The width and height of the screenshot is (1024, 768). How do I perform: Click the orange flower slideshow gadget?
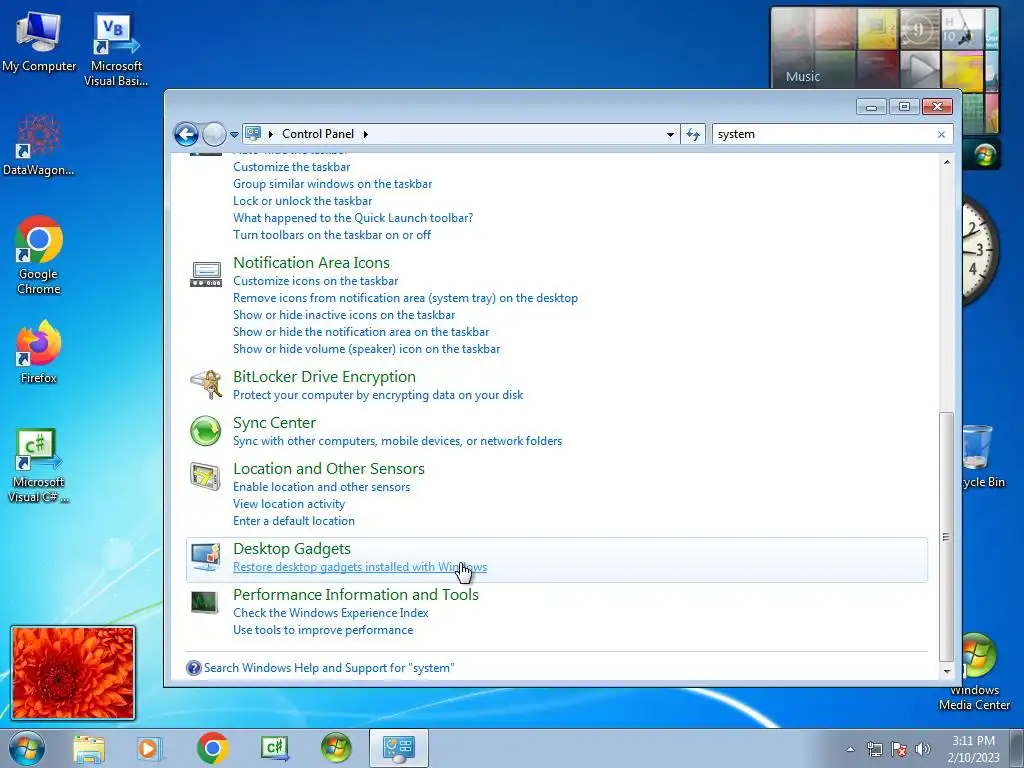point(73,673)
